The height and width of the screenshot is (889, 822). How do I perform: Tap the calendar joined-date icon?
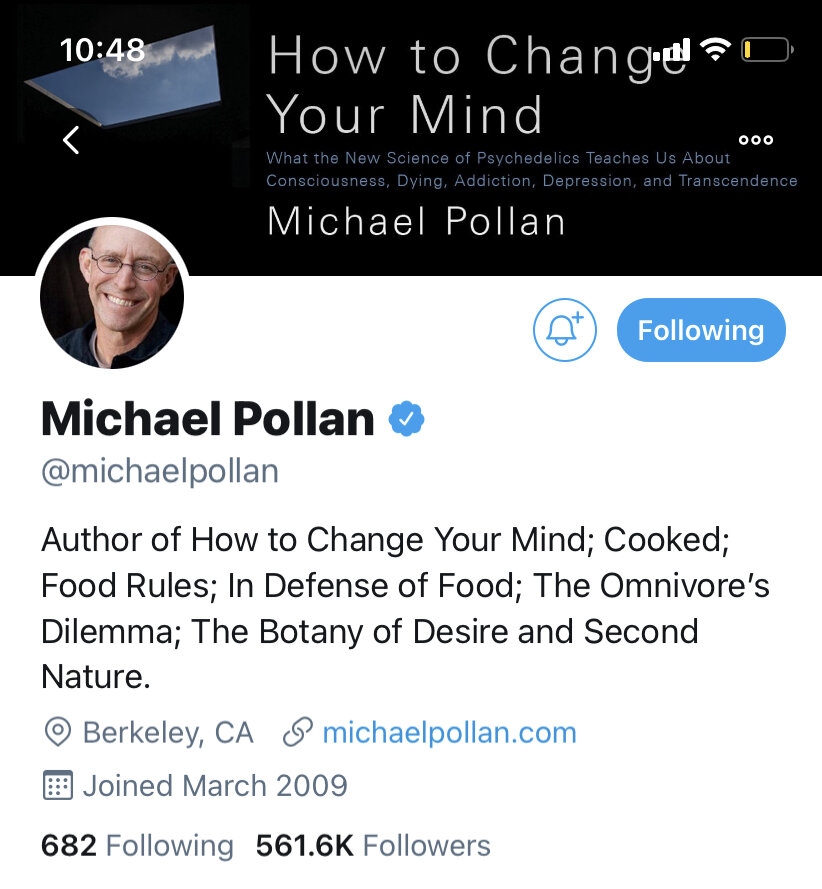click(58, 785)
